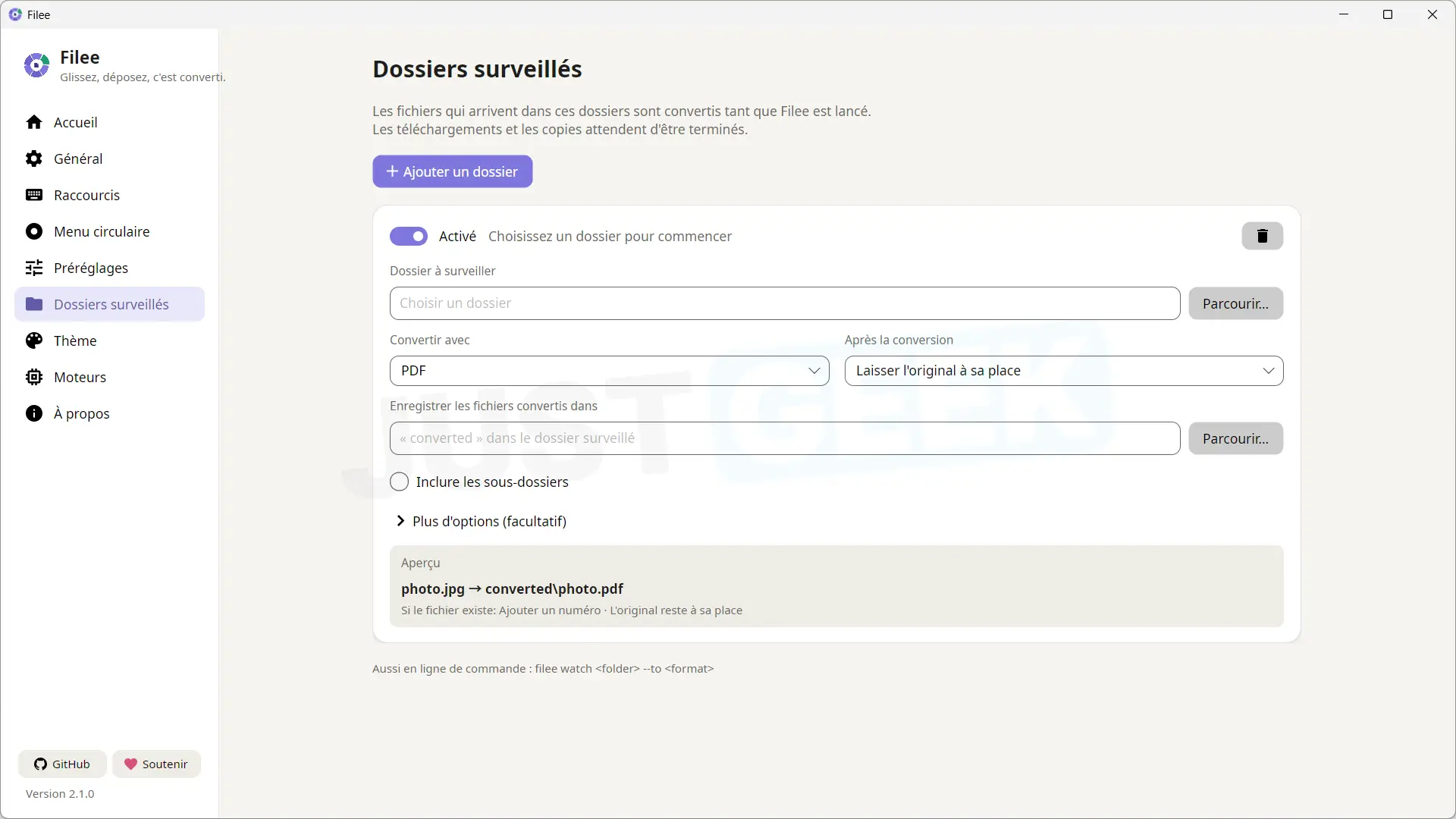Open the Soutenir support link
The image size is (1456, 819).
156,764
